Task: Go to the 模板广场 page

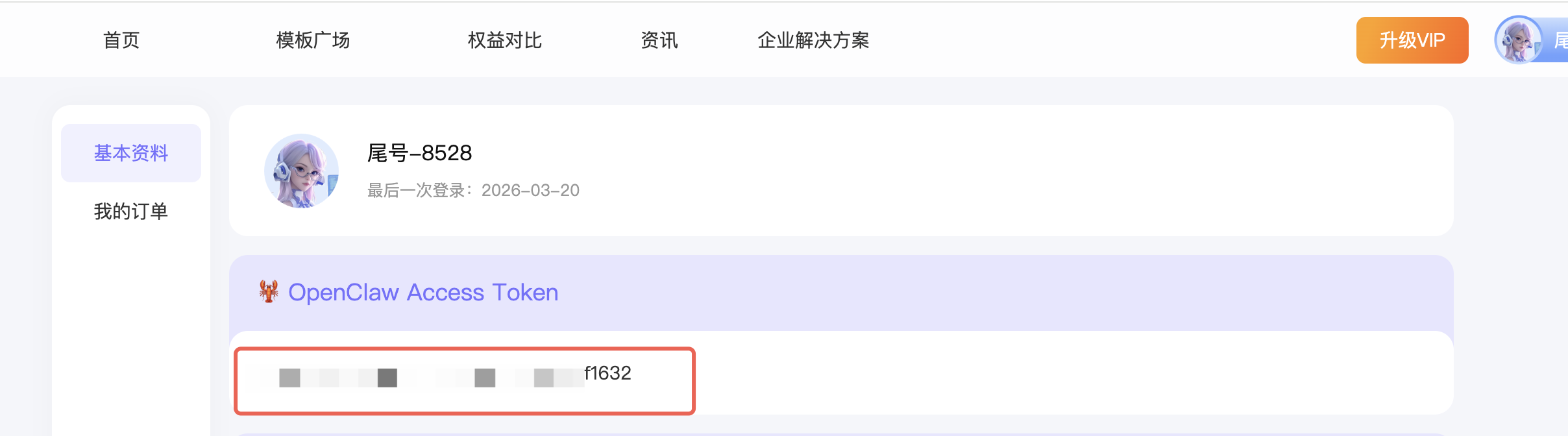Action: click(313, 40)
